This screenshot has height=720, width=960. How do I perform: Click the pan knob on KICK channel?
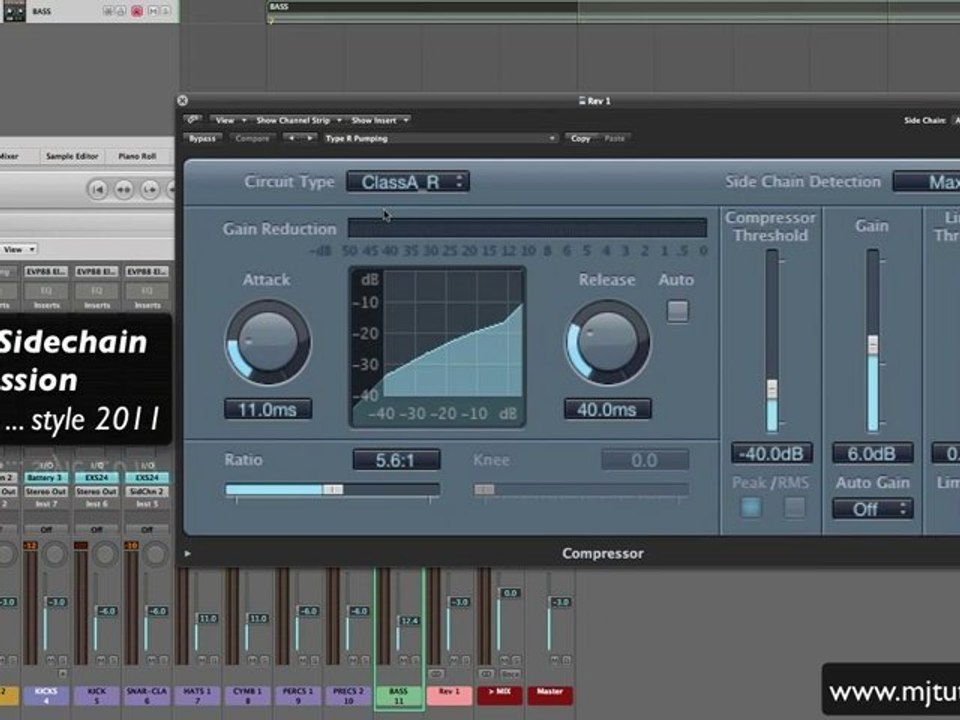[105, 554]
